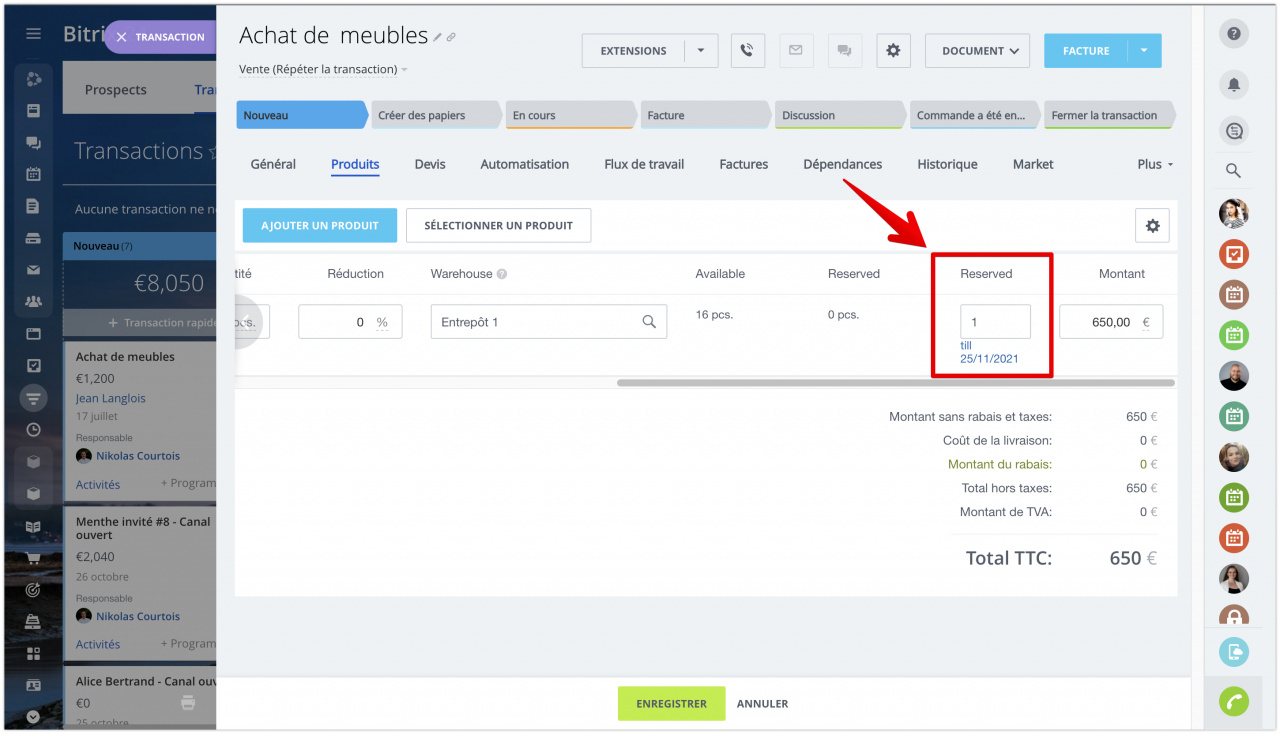
Task: Open the DOCUMENT dropdown
Action: (x=977, y=50)
